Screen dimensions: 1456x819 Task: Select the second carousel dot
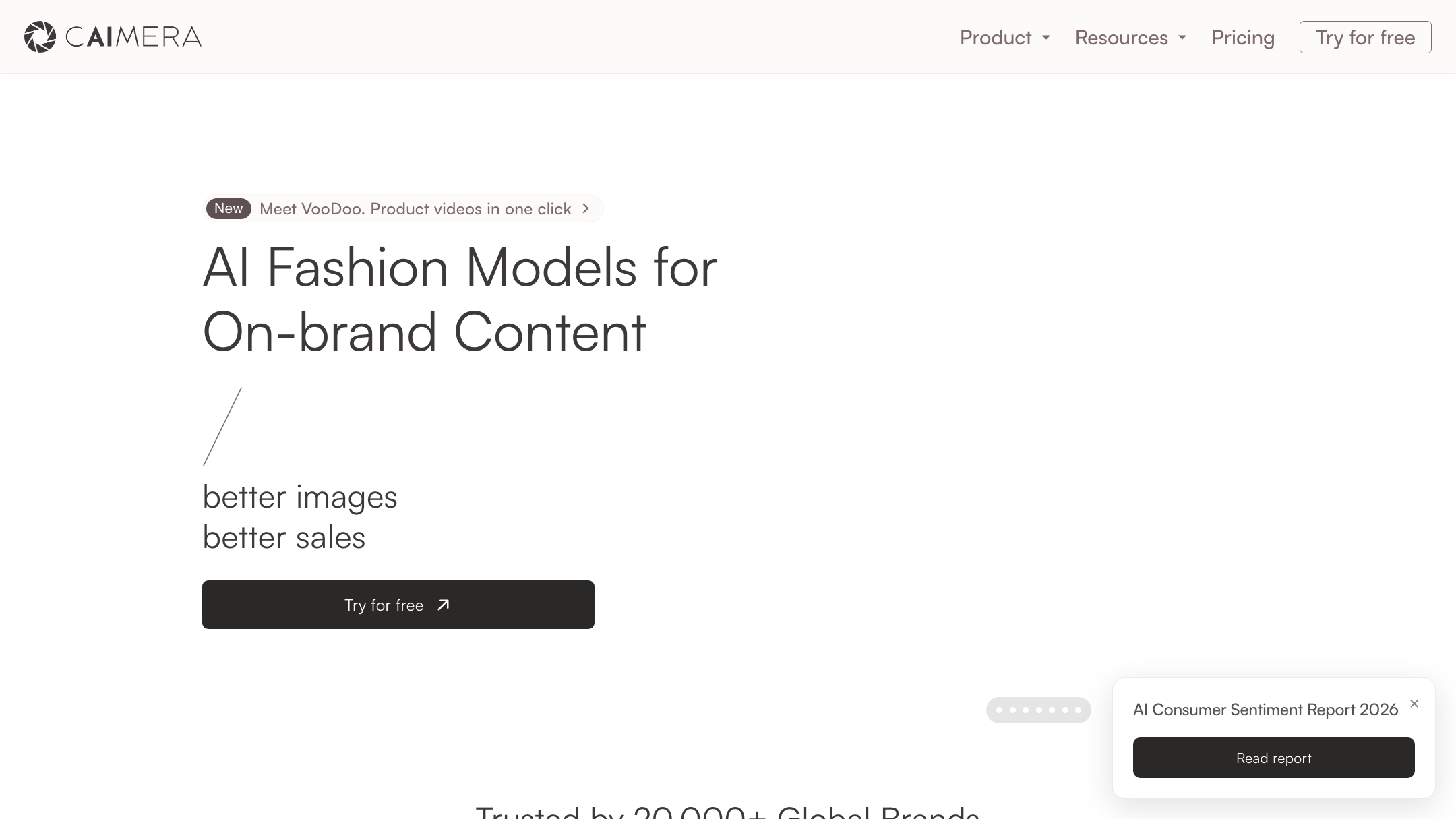click(1012, 710)
